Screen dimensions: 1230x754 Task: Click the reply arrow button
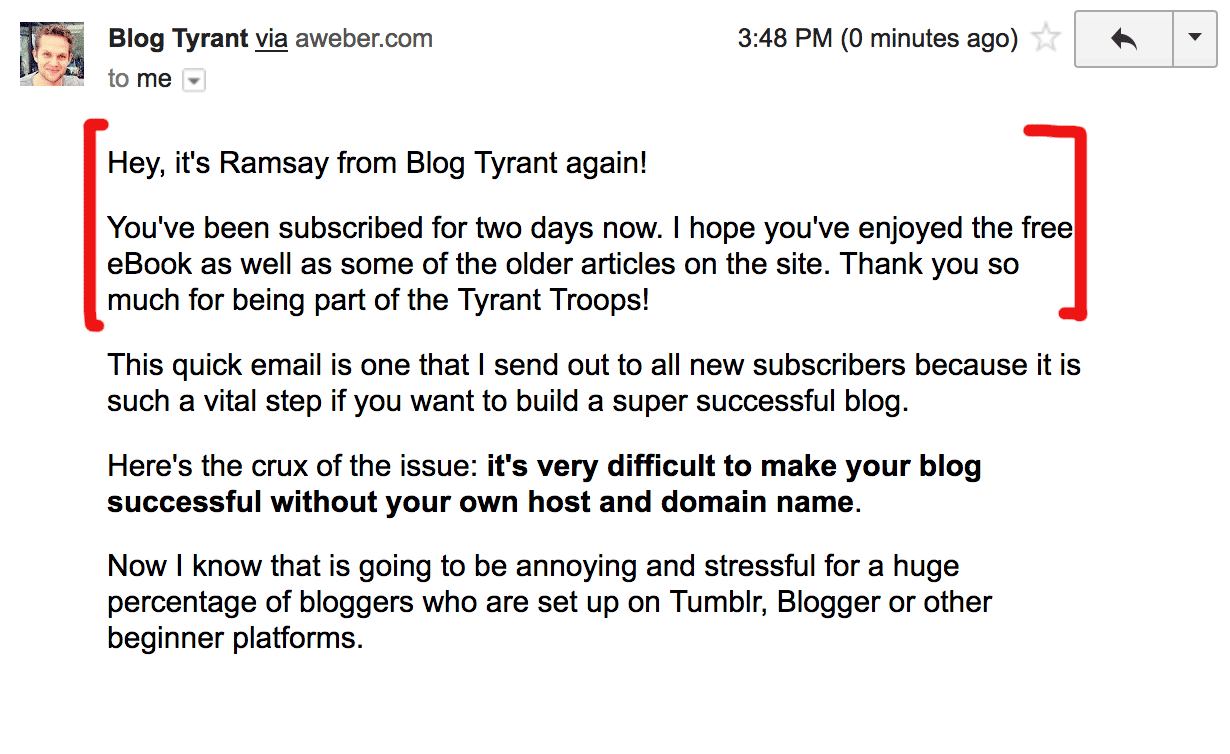(1124, 39)
